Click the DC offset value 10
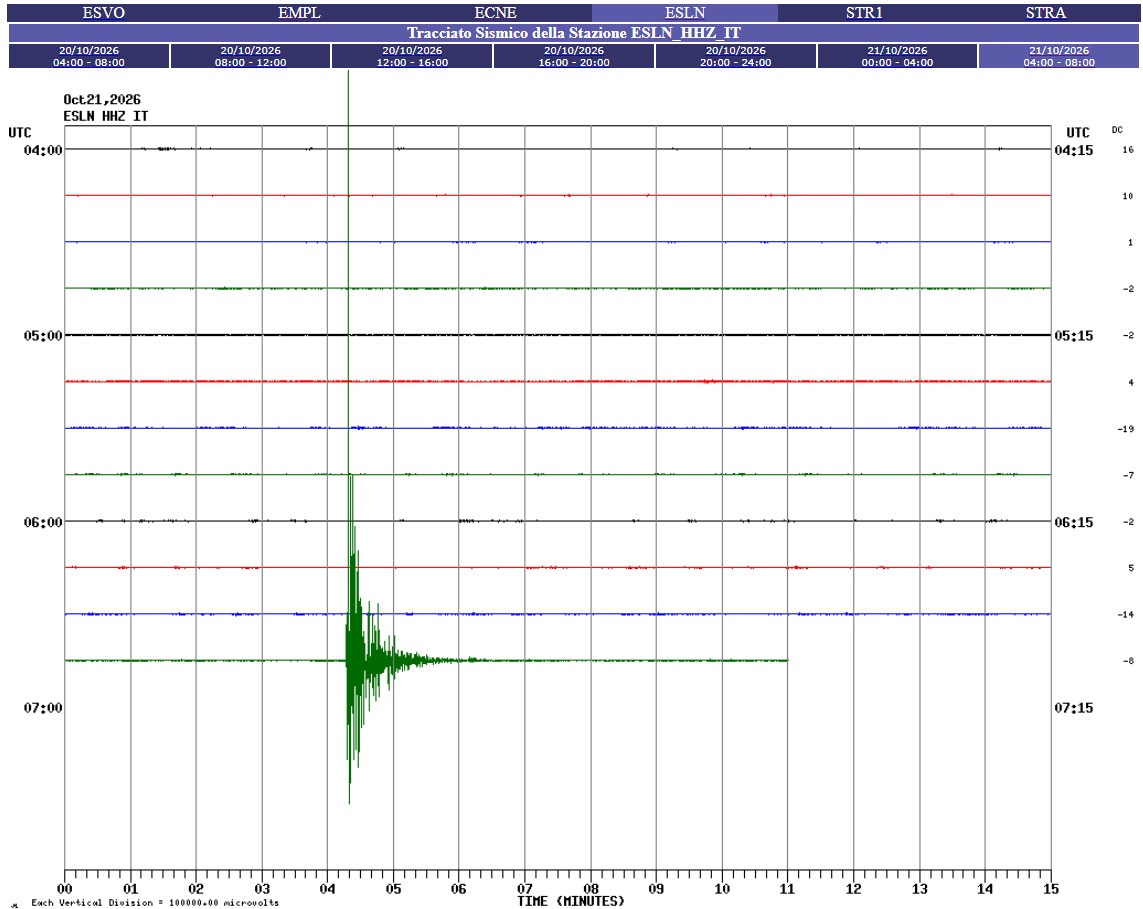 (1128, 196)
